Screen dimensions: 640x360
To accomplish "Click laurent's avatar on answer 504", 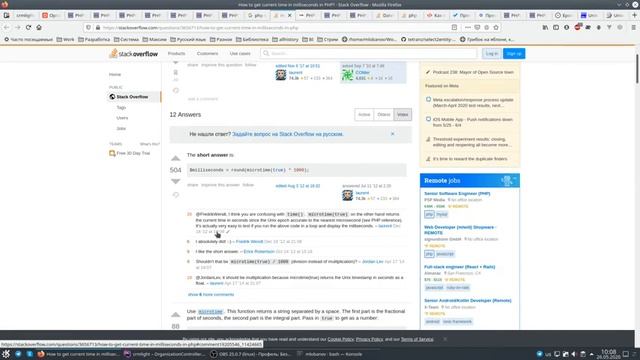I will (347, 196).
